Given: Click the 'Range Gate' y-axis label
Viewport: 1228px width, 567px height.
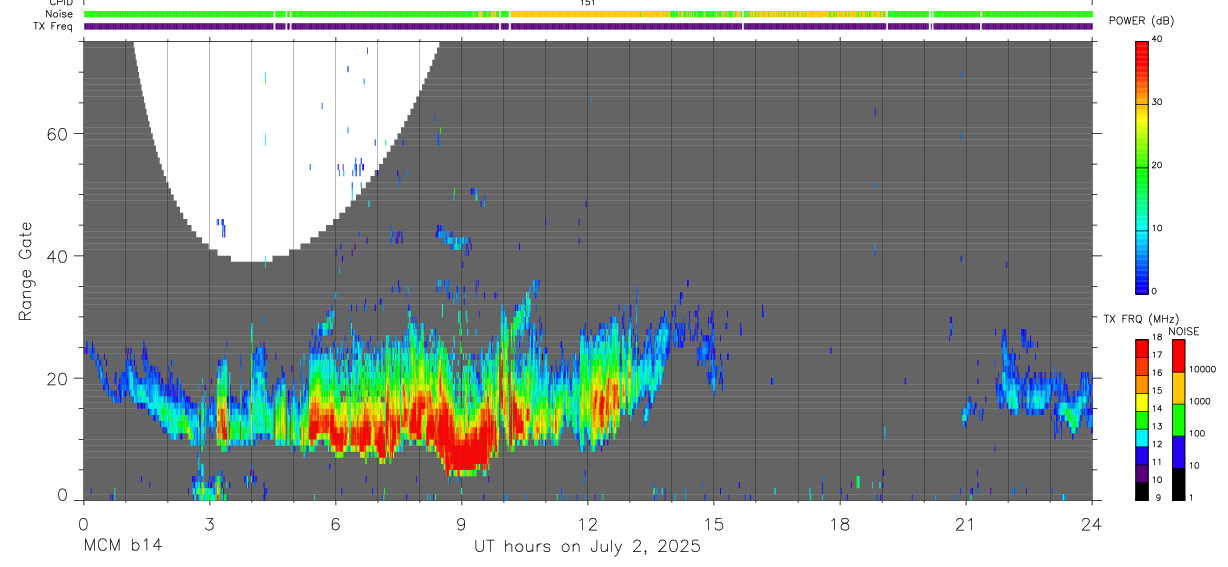Looking at the screenshot, I should pyautogui.click(x=25, y=271).
